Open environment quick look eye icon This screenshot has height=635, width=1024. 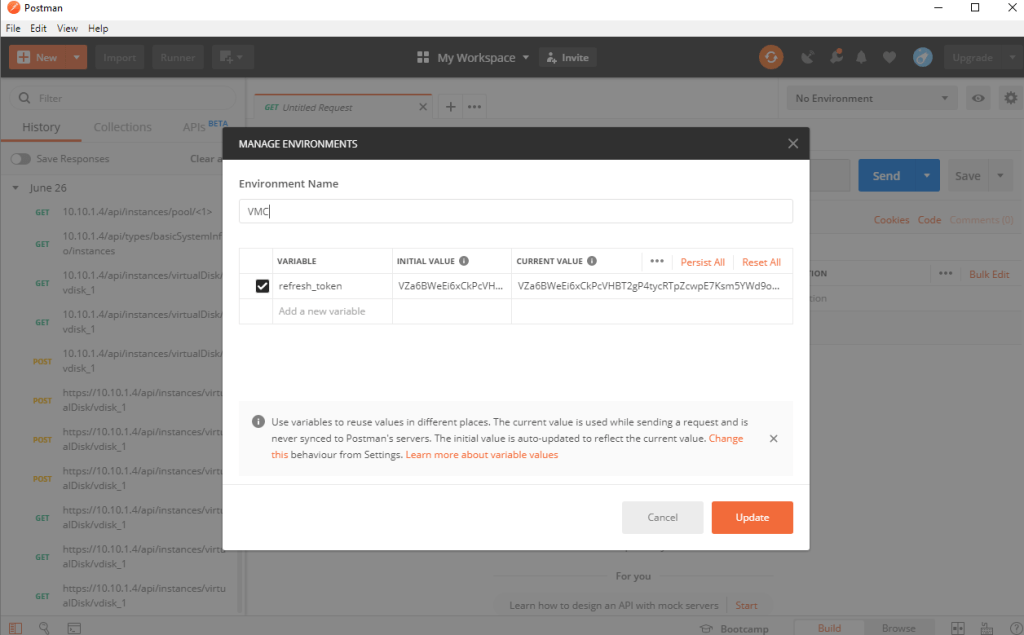(x=978, y=98)
